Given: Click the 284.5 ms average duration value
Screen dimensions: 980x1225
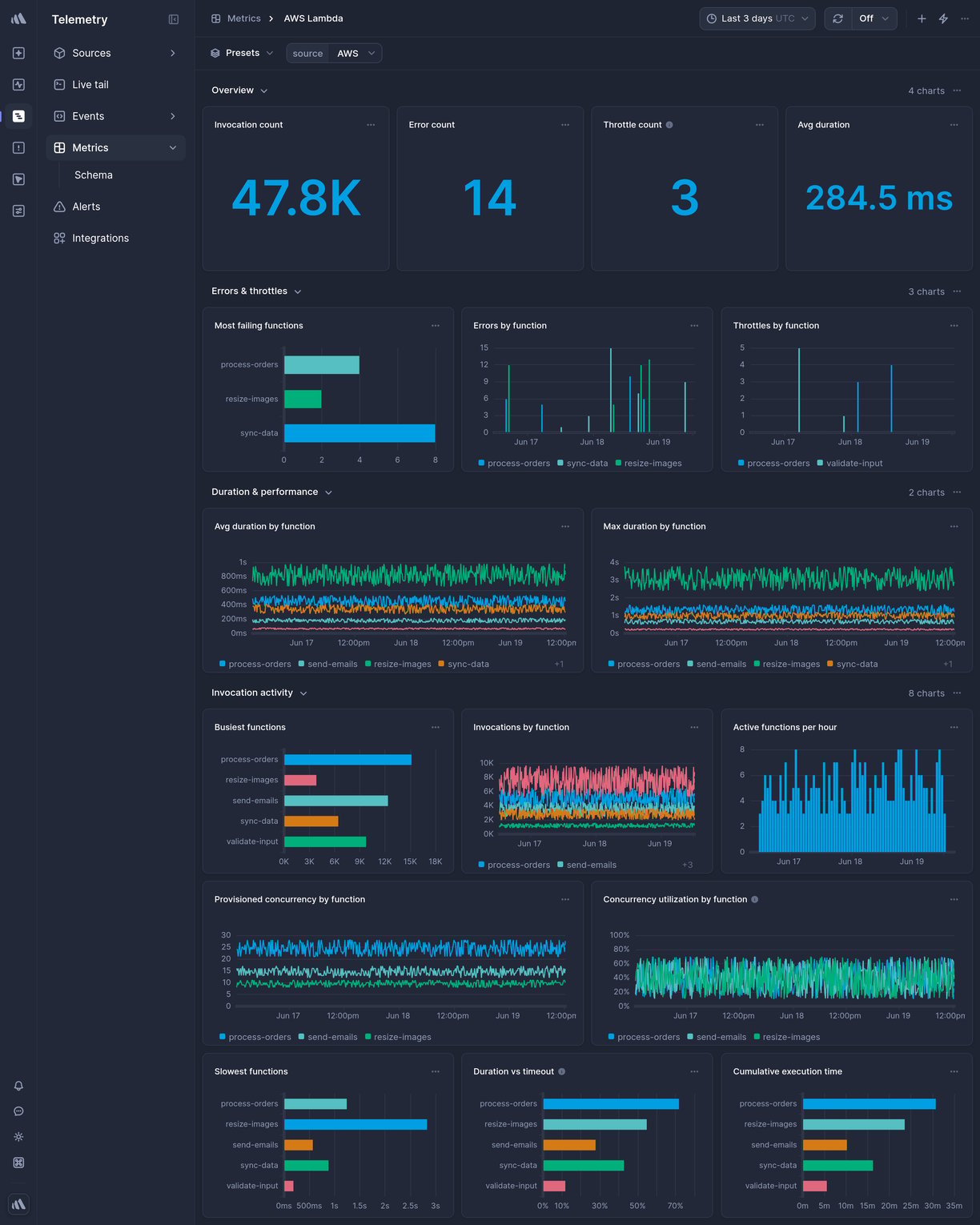Looking at the screenshot, I should click(879, 198).
